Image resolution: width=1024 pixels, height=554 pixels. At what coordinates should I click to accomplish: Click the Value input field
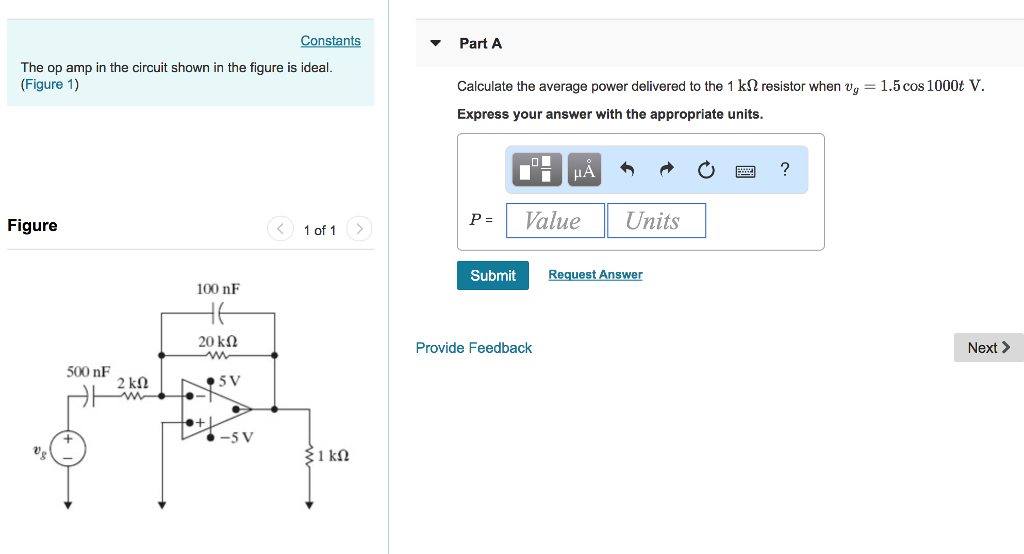point(555,220)
